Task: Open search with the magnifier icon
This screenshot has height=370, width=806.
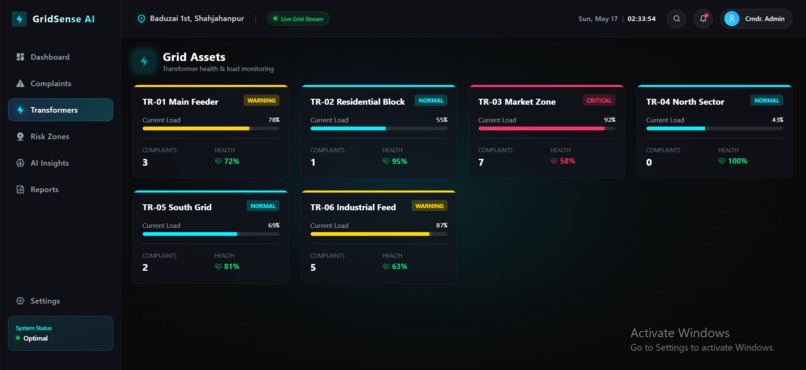Action: coord(676,19)
